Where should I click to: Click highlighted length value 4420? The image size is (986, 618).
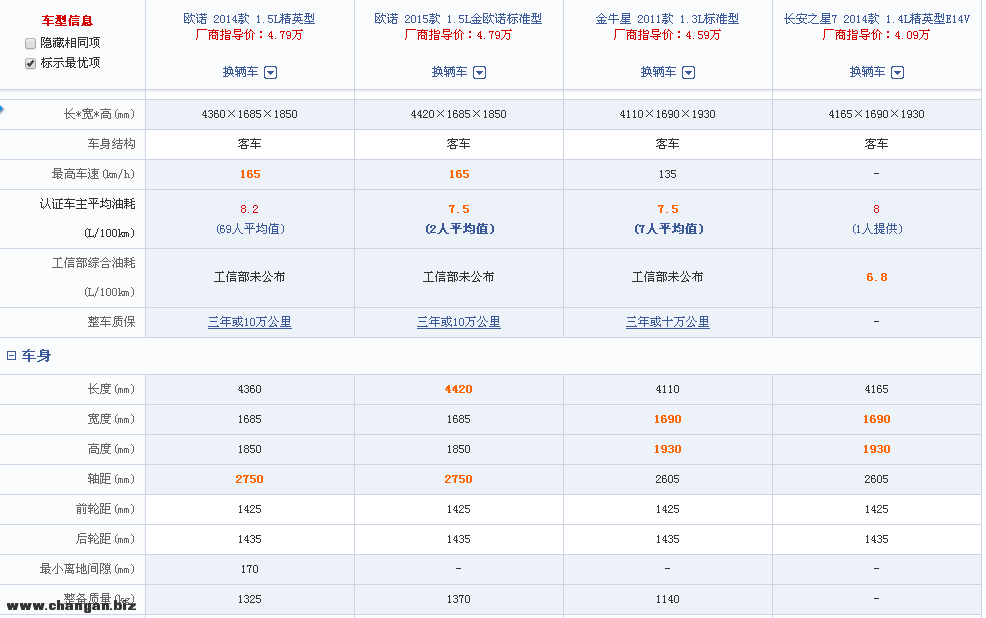pyautogui.click(x=458, y=389)
